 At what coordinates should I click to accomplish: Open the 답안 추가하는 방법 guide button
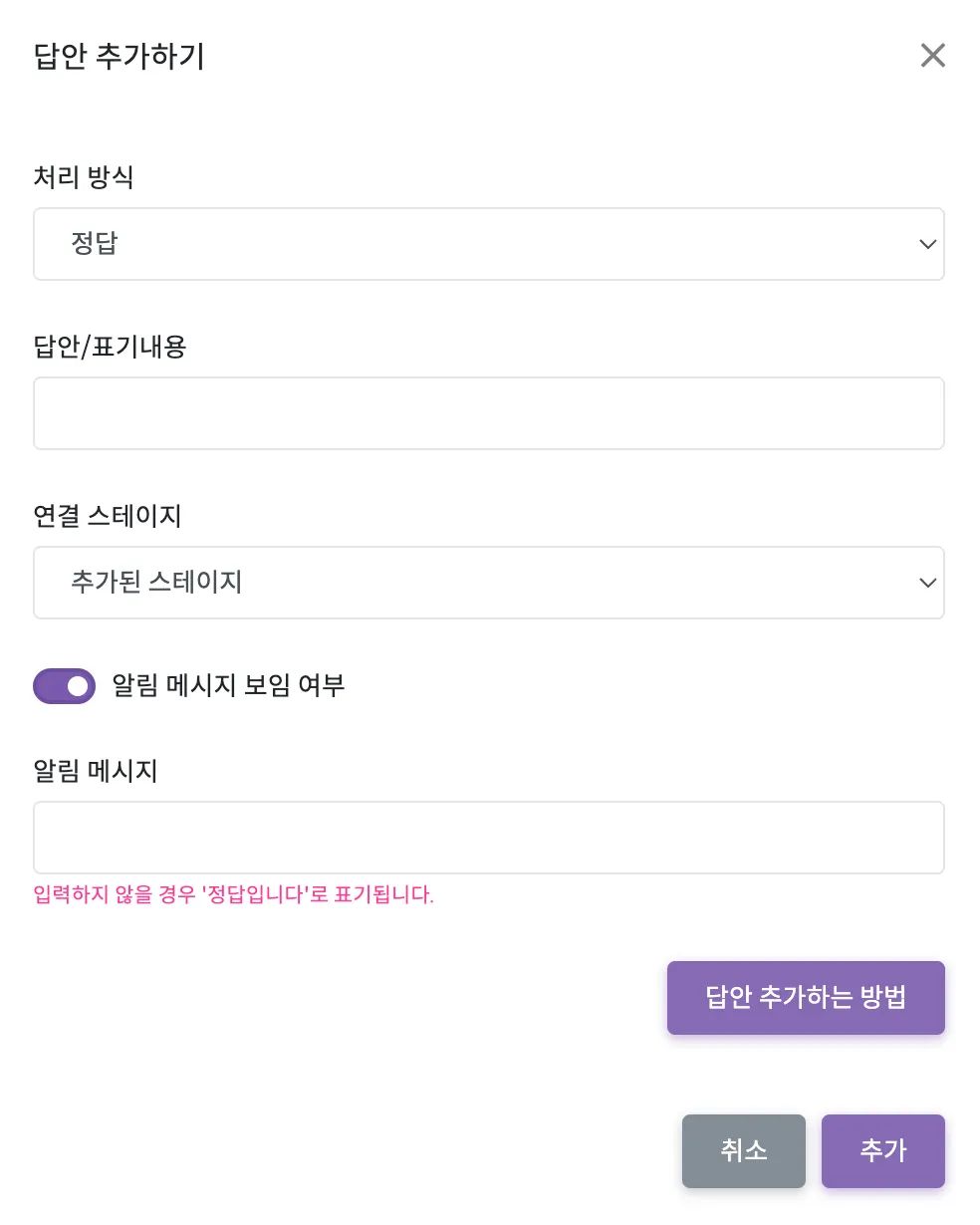coord(806,998)
